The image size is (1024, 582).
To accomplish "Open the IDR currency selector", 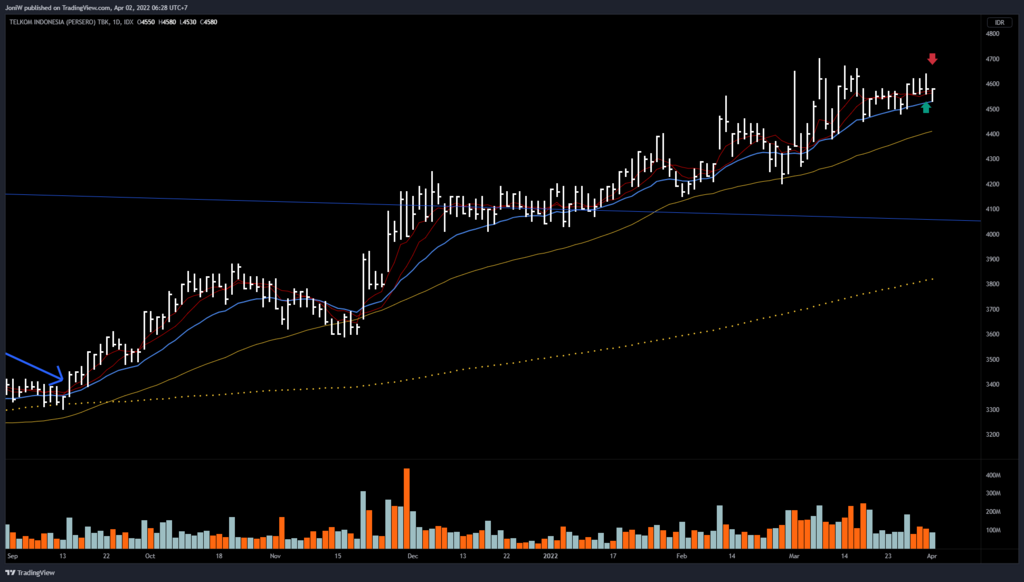I will (998, 22).
